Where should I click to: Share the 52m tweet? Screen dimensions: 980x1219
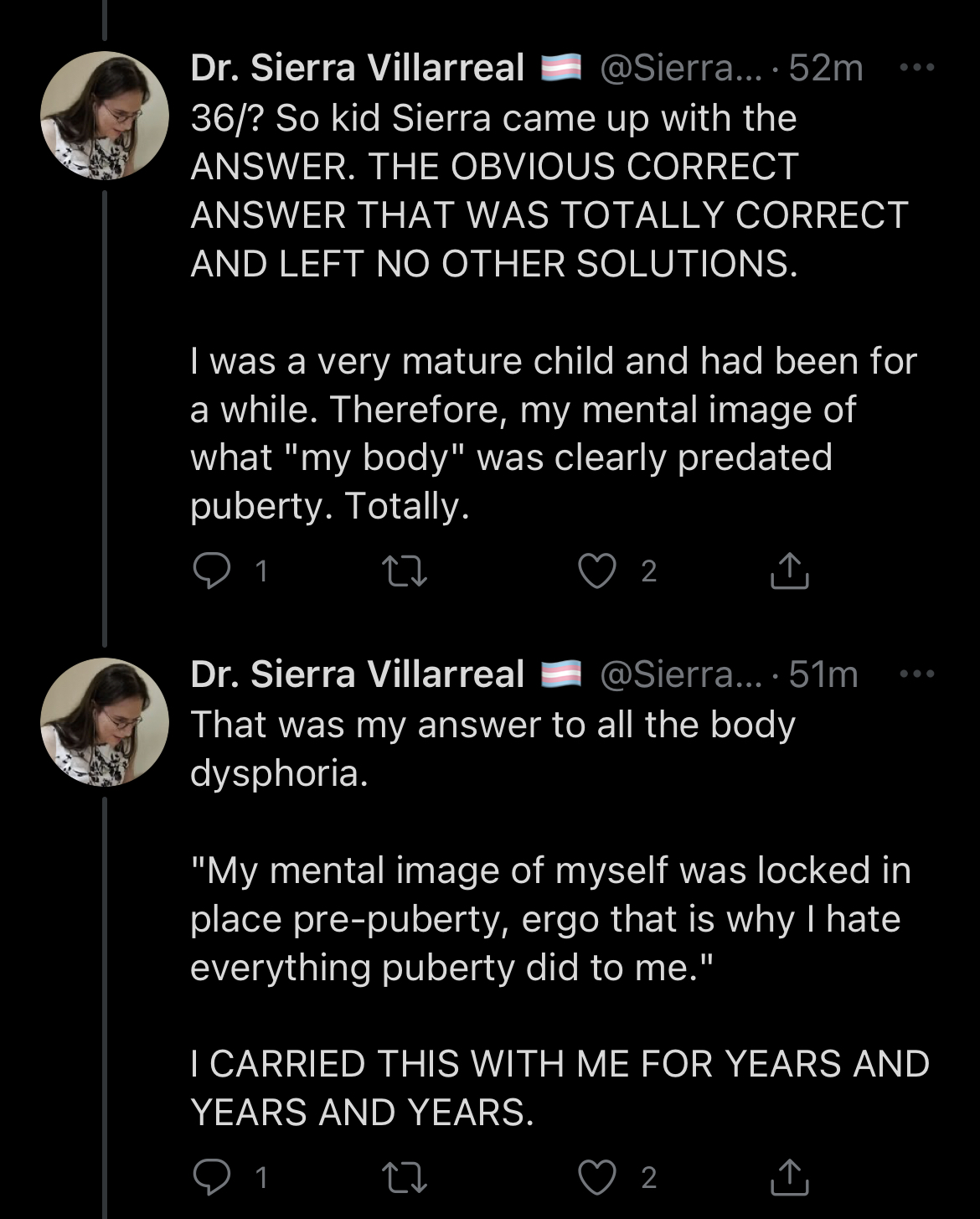coord(789,571)
